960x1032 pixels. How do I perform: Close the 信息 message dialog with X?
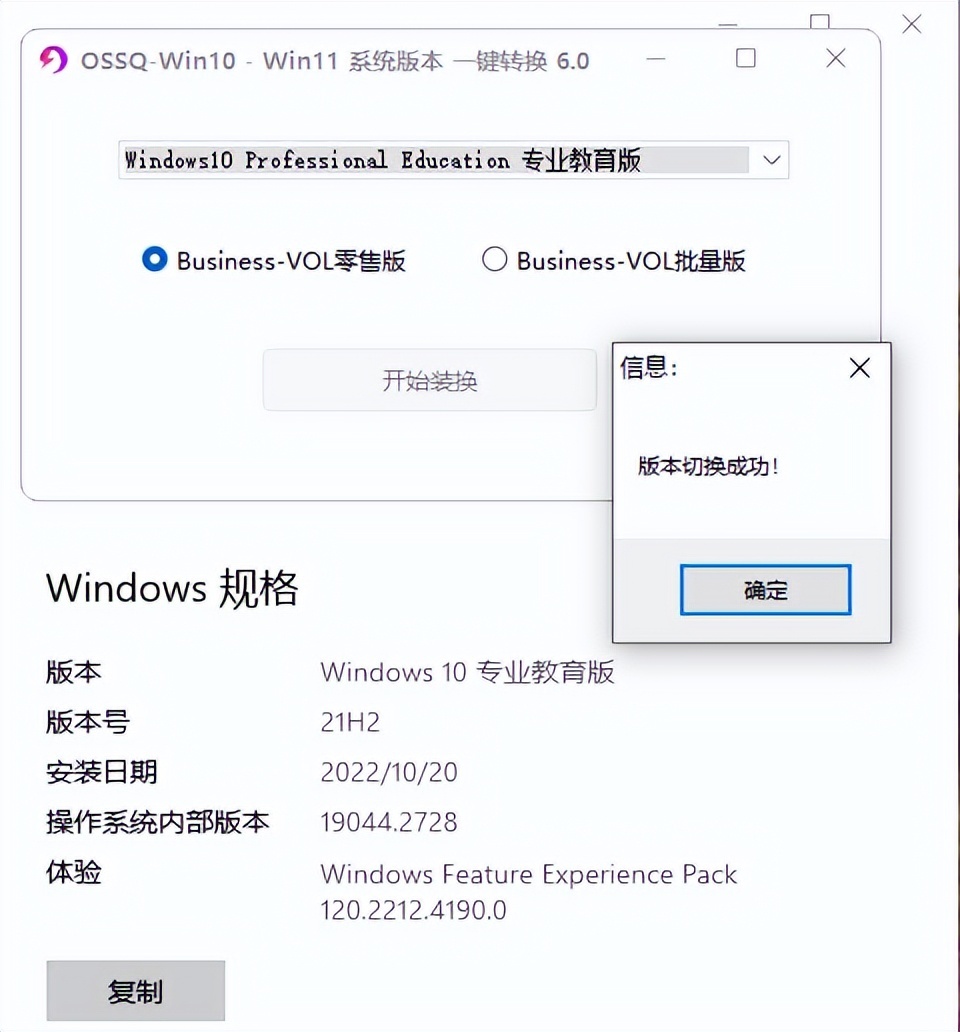pos(859,368)
